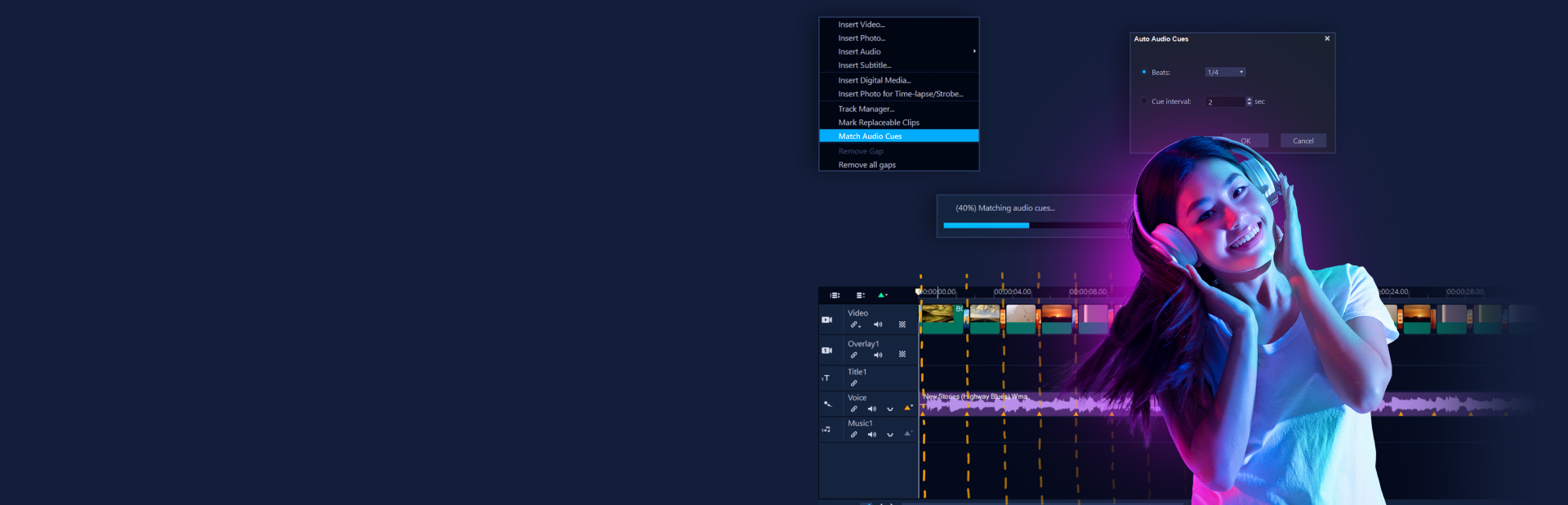
Task: Click Cancel in Auto Audio Cues
Action: [x=1303, y=141]
